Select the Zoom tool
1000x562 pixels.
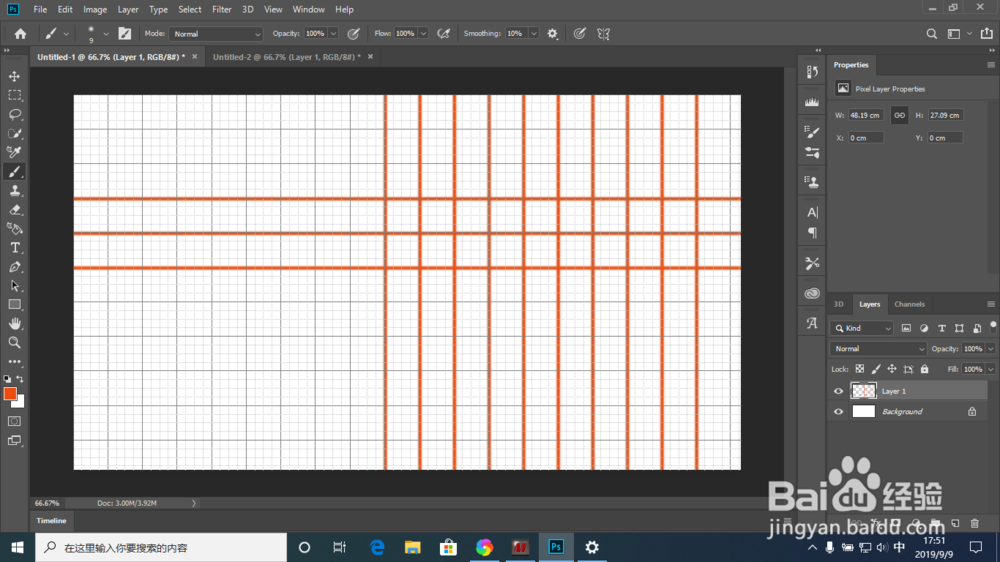coord(14,343)
